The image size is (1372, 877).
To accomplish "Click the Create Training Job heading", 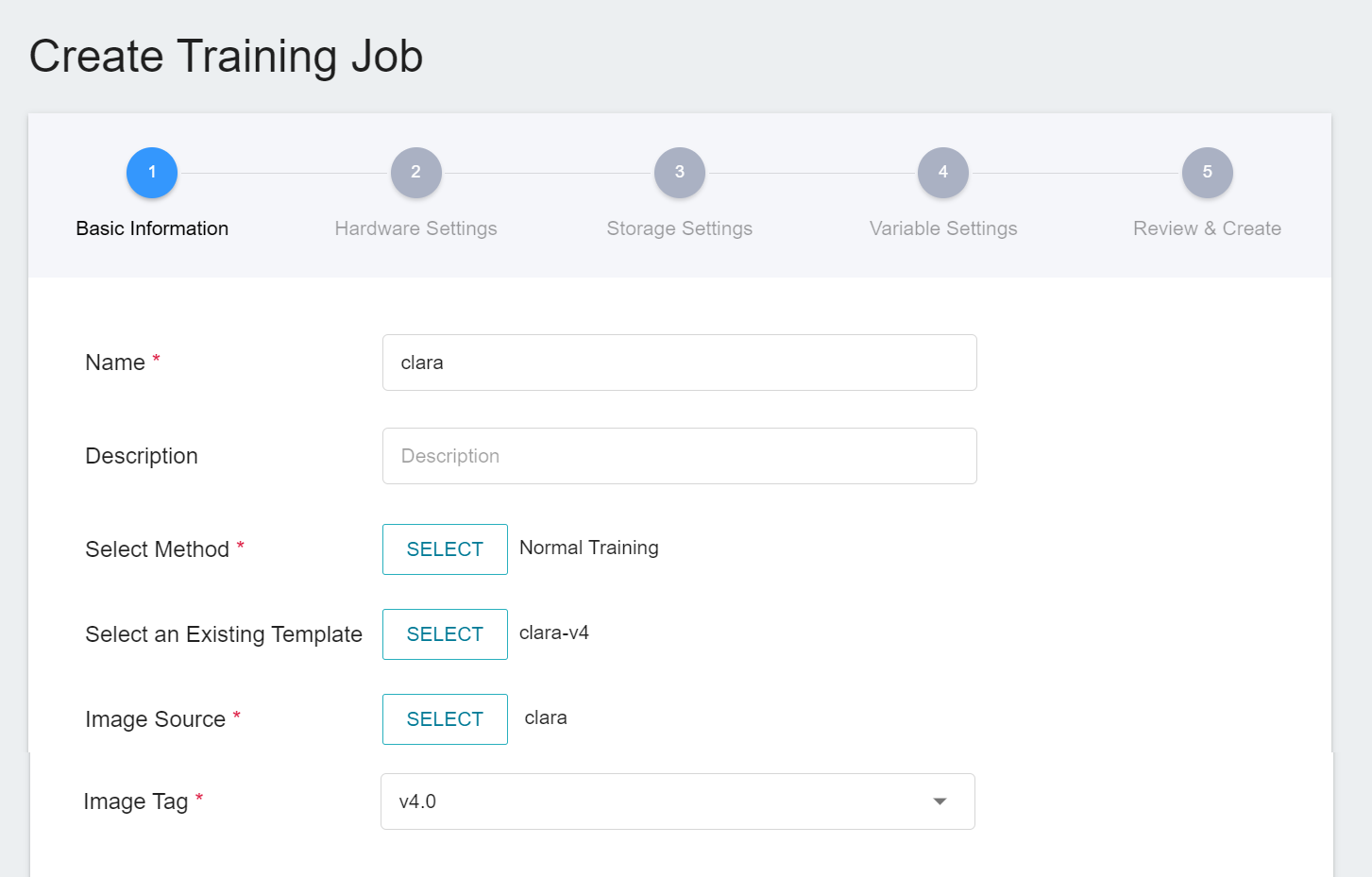I will click(x=226, y=56).
